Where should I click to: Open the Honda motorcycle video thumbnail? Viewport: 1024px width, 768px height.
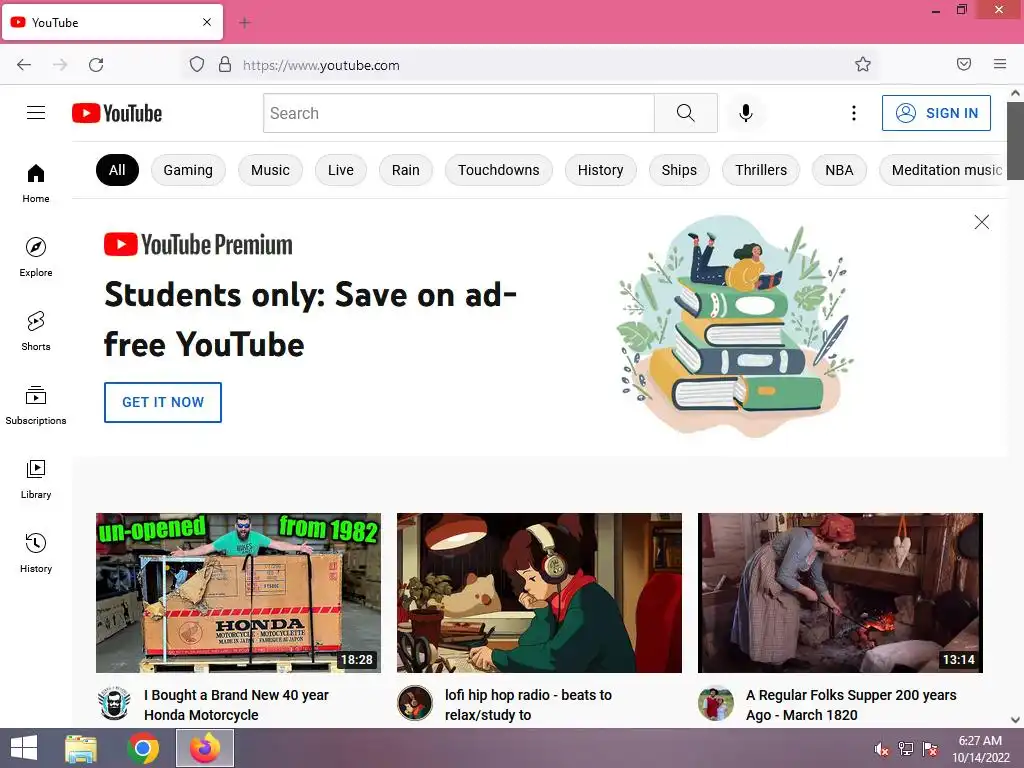[238, 593]
